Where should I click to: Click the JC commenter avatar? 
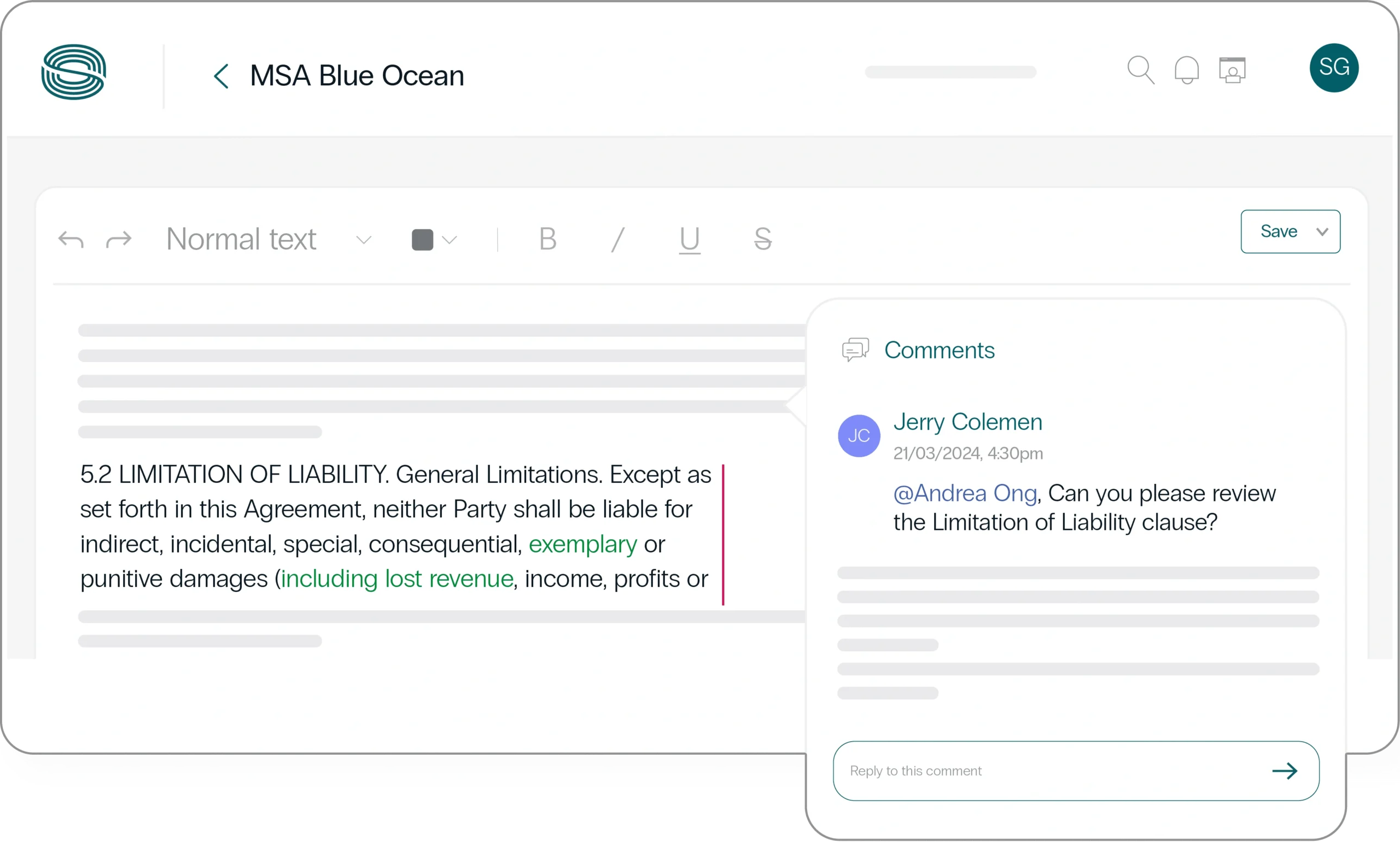tap(859, 436)
